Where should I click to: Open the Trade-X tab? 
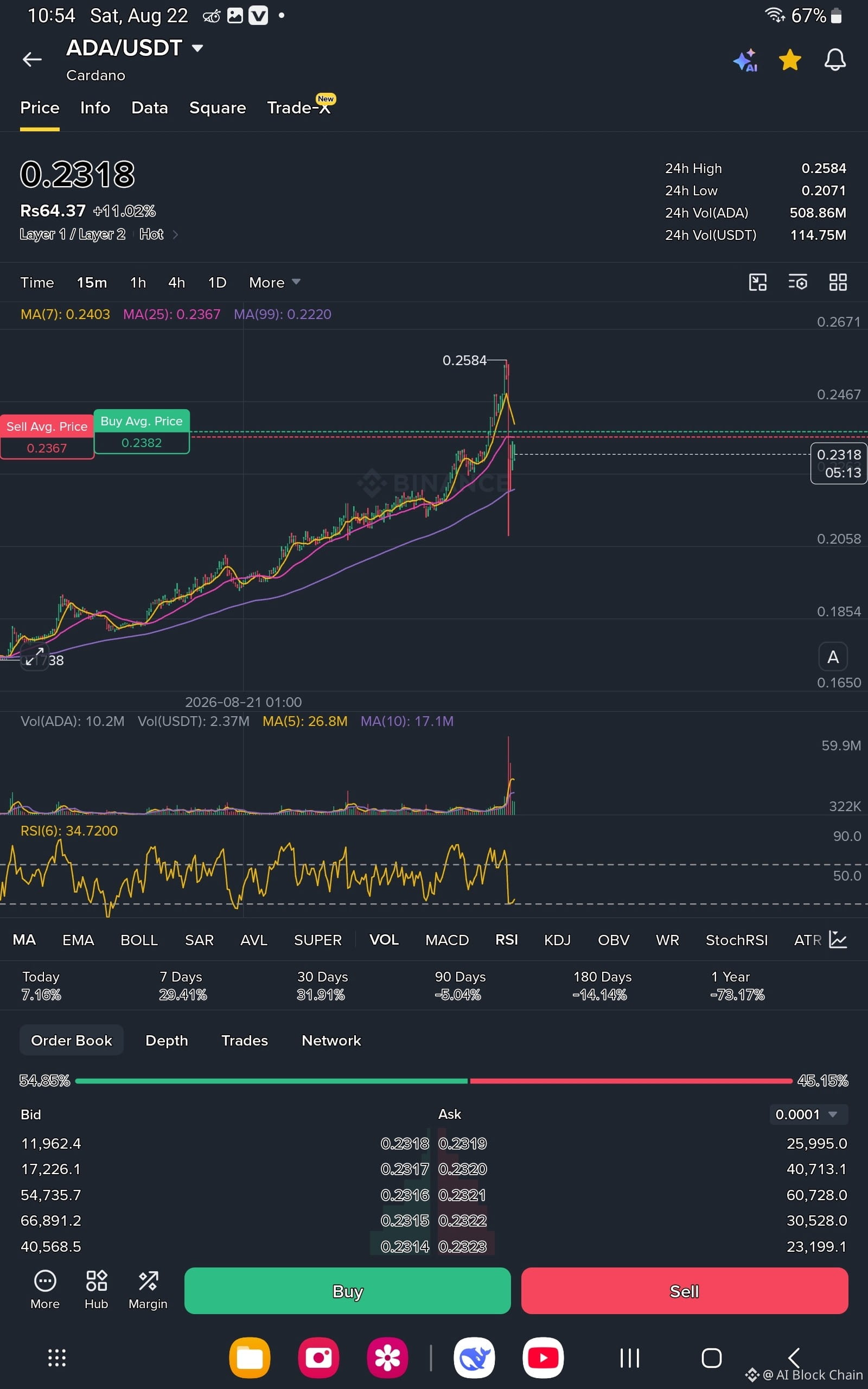tap(299, 107)
